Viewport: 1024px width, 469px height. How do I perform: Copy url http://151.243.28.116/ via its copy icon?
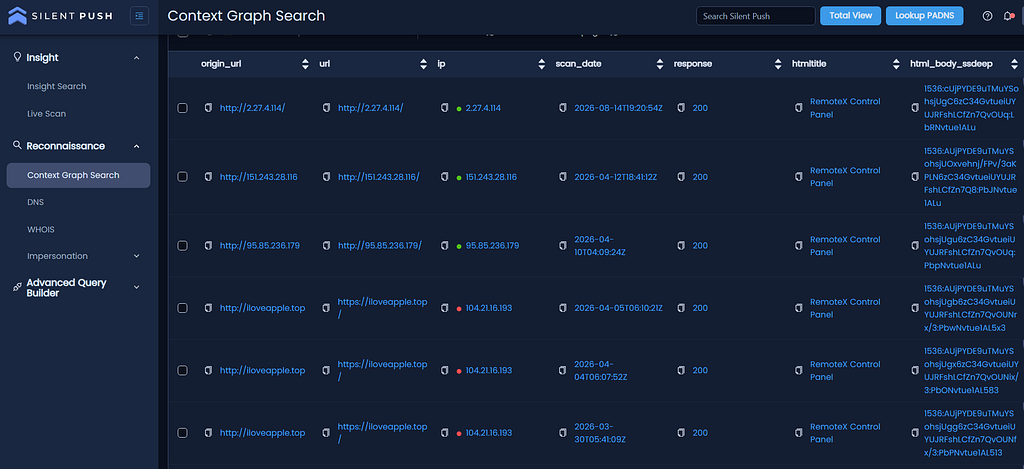[327, 177]
